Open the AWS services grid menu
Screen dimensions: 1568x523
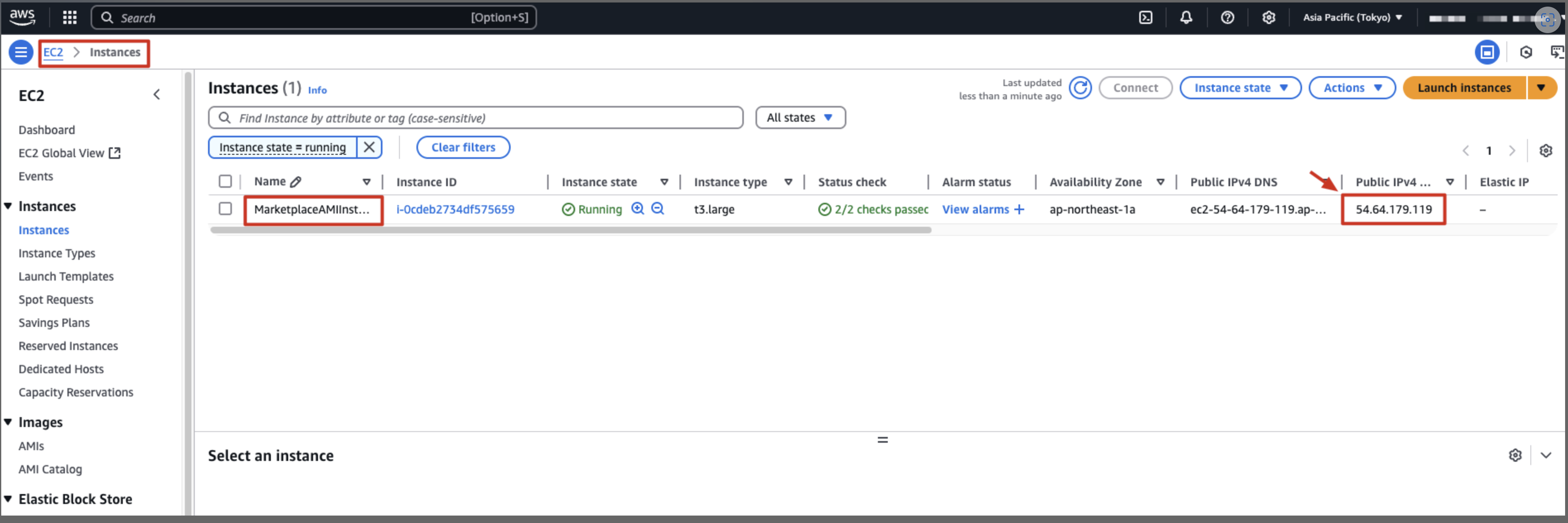tap(70, 18)
